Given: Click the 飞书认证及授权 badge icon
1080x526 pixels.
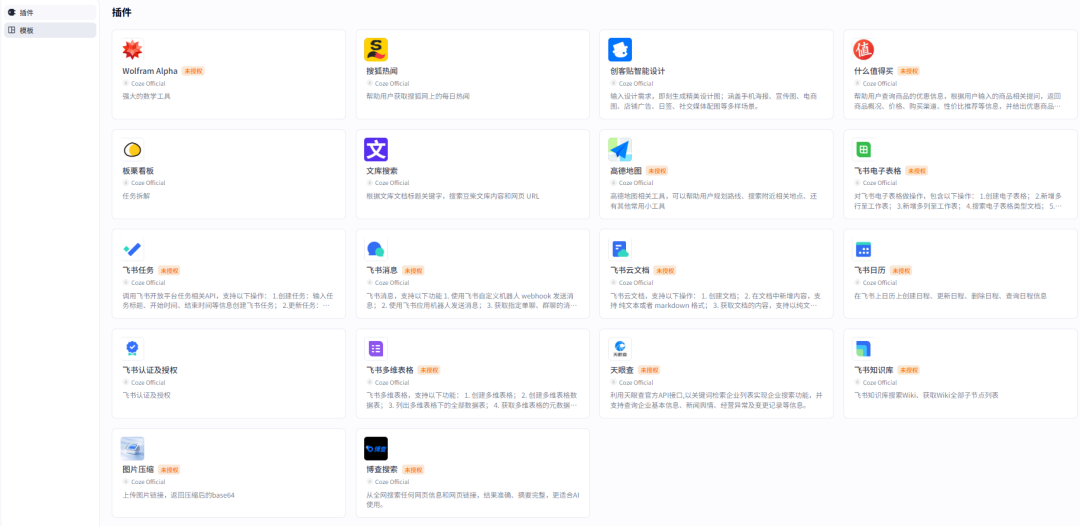Looking at the screenshot, I should (x=132, y=348).
